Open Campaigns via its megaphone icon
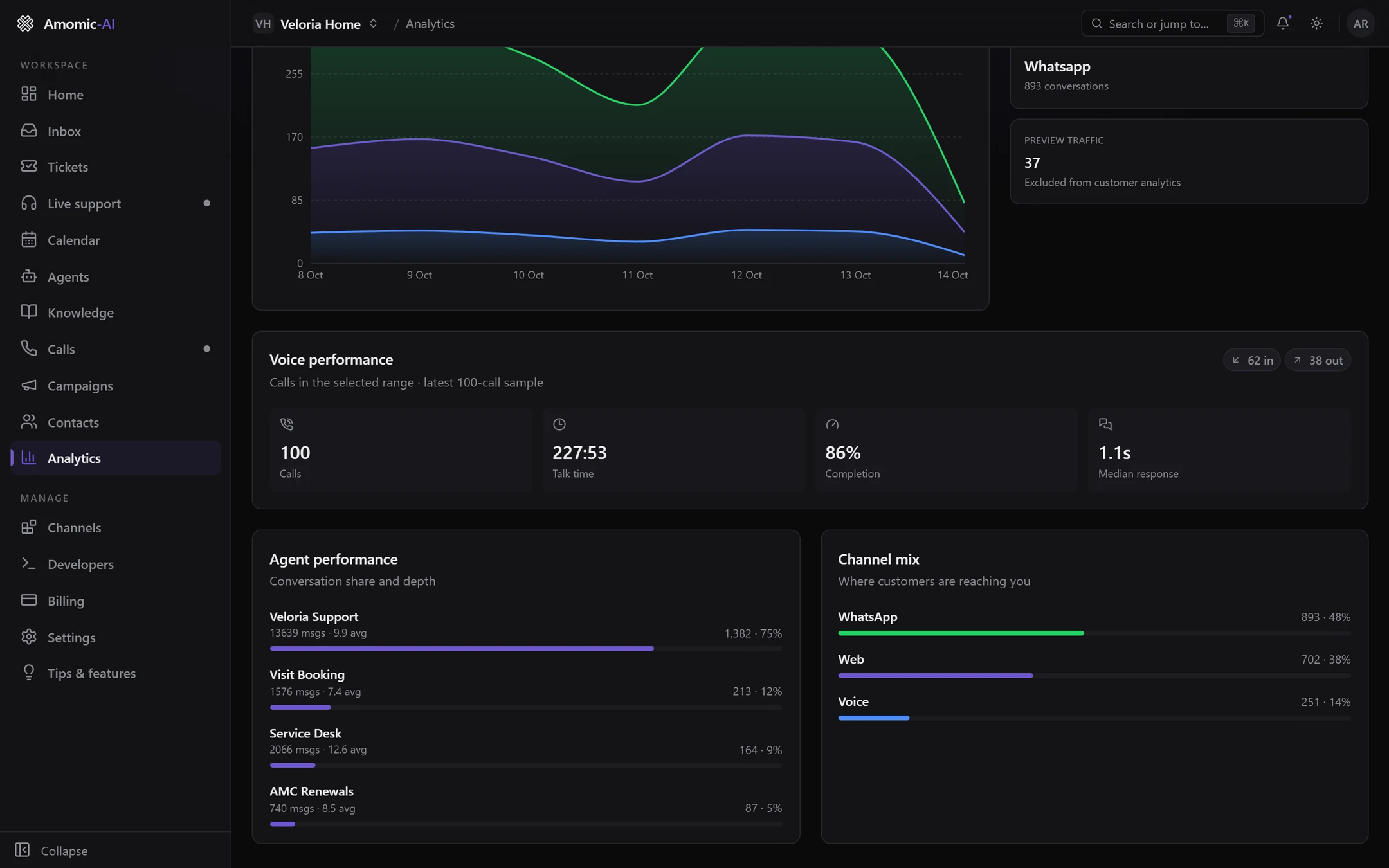The width and height of the screenshot is (1389, 868). [29, 385]
